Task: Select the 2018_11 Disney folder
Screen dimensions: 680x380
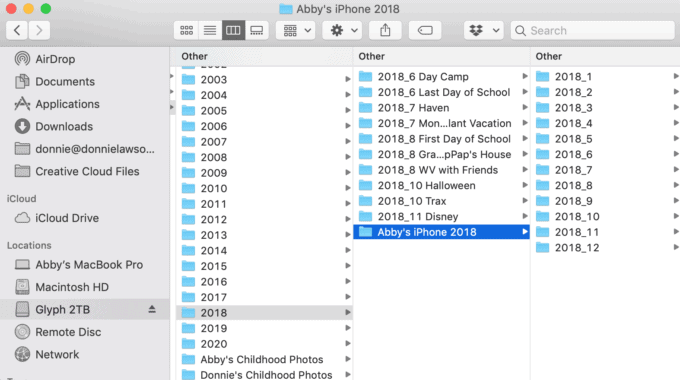Action: [441, 216]
